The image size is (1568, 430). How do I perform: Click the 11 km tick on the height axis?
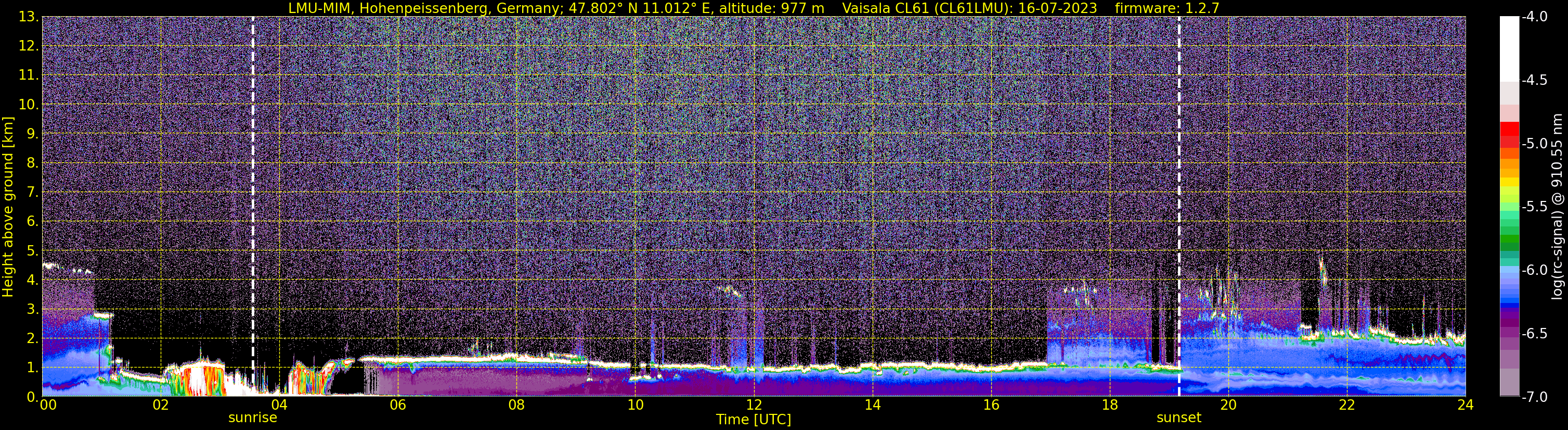(28, 75)
